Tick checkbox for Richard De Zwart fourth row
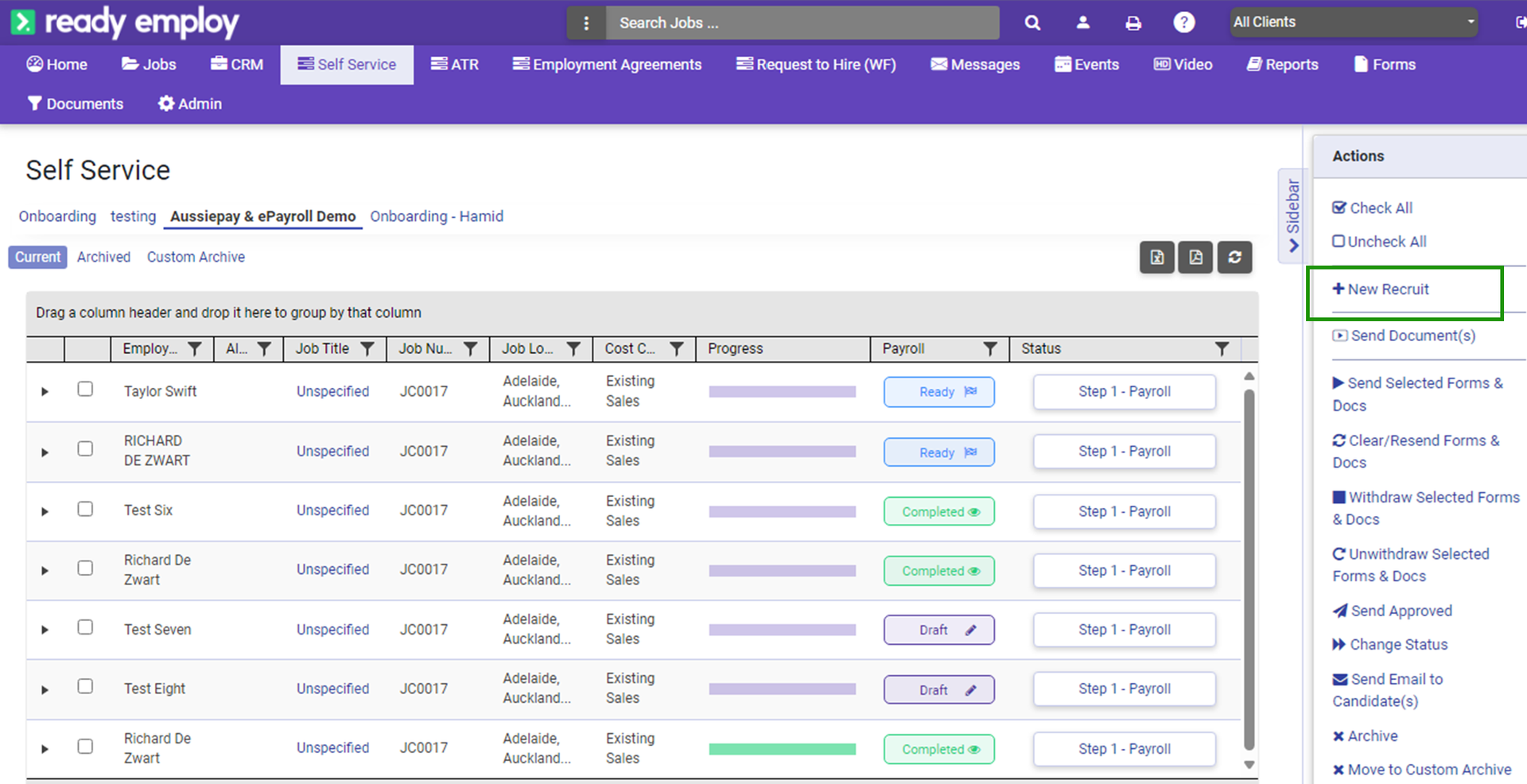Screen dimensions: 1527x784 (x=85, y=568)
